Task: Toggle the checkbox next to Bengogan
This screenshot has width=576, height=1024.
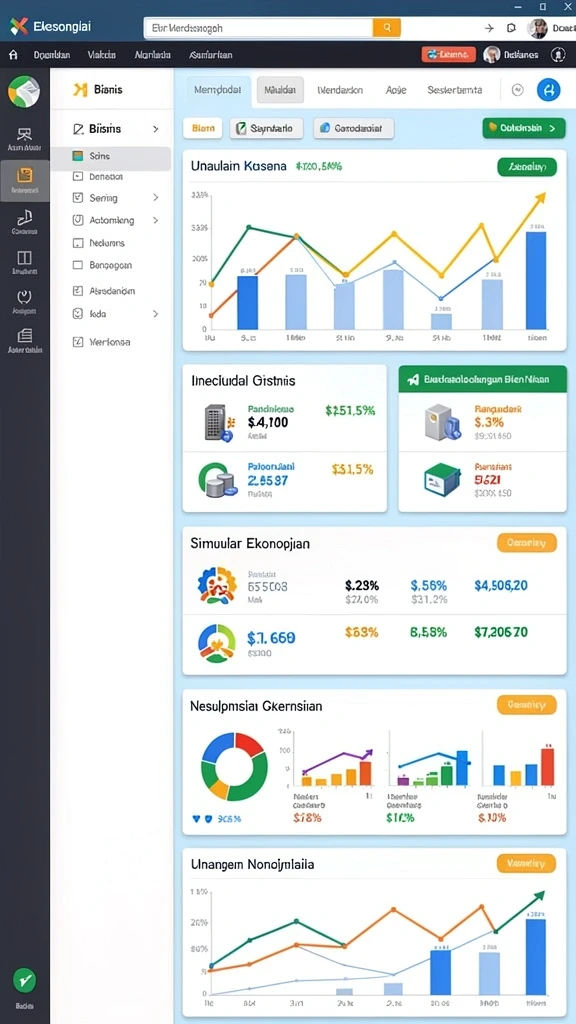Action: (x=78, y=265)
